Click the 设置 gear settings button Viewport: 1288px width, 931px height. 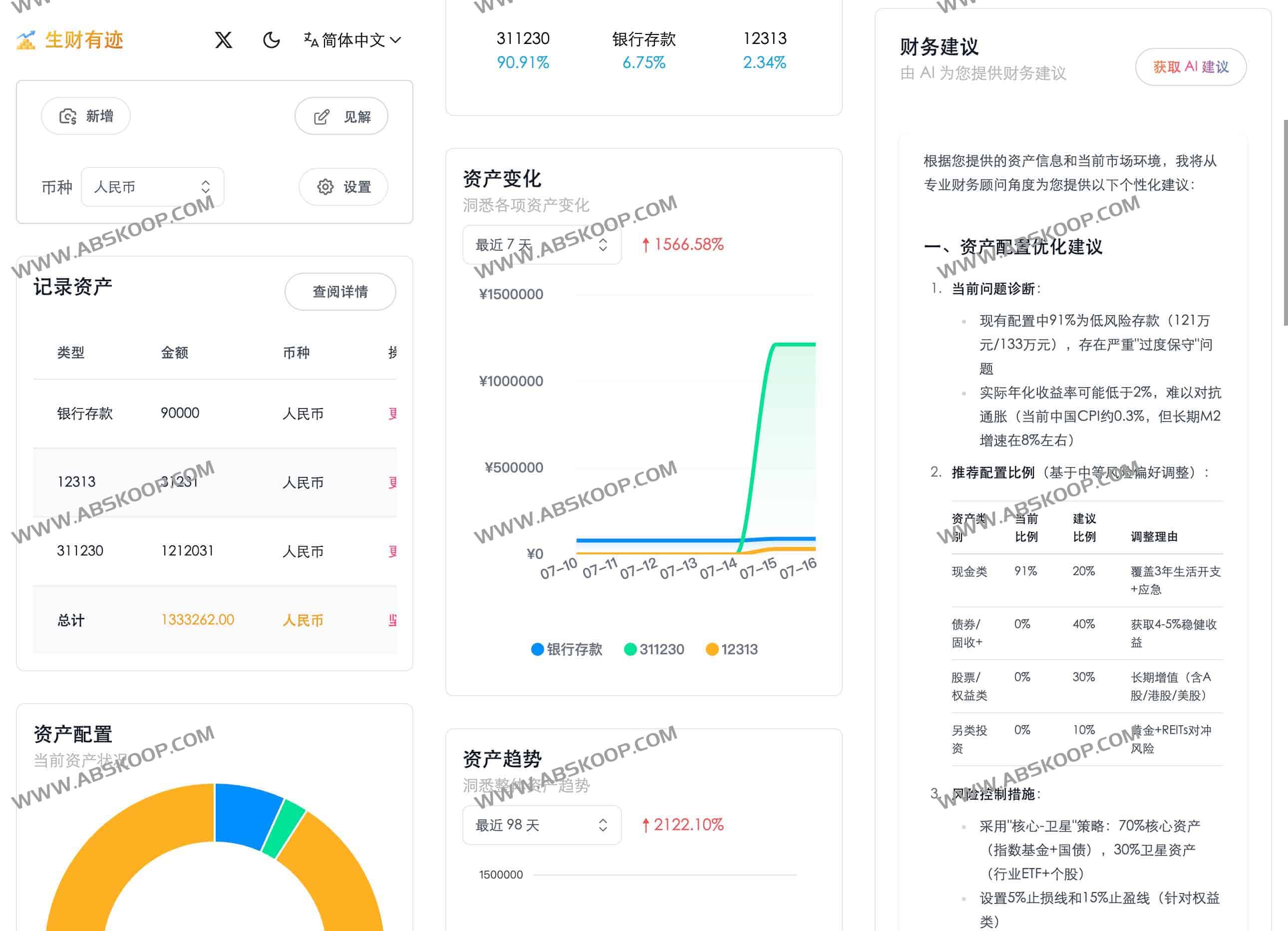343,187
